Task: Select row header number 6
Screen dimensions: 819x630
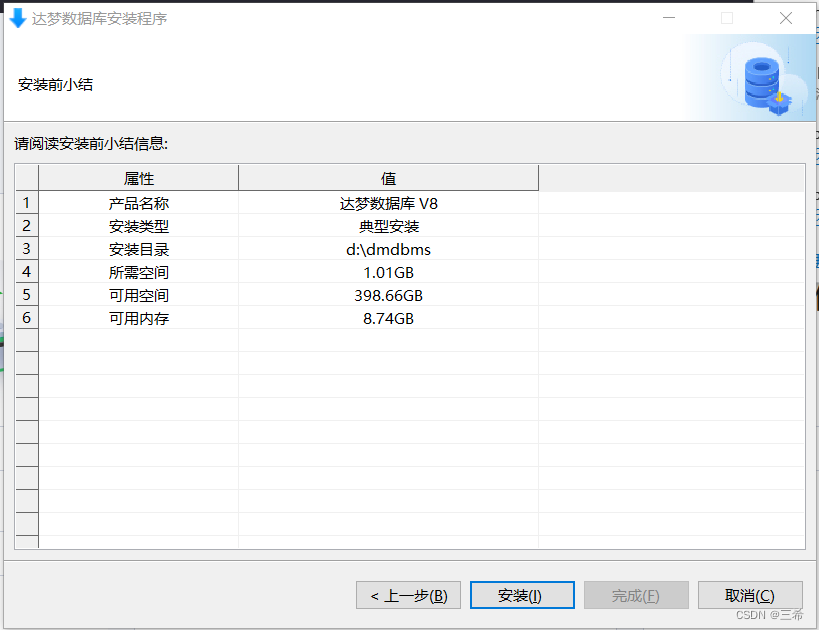Action: 27,318
